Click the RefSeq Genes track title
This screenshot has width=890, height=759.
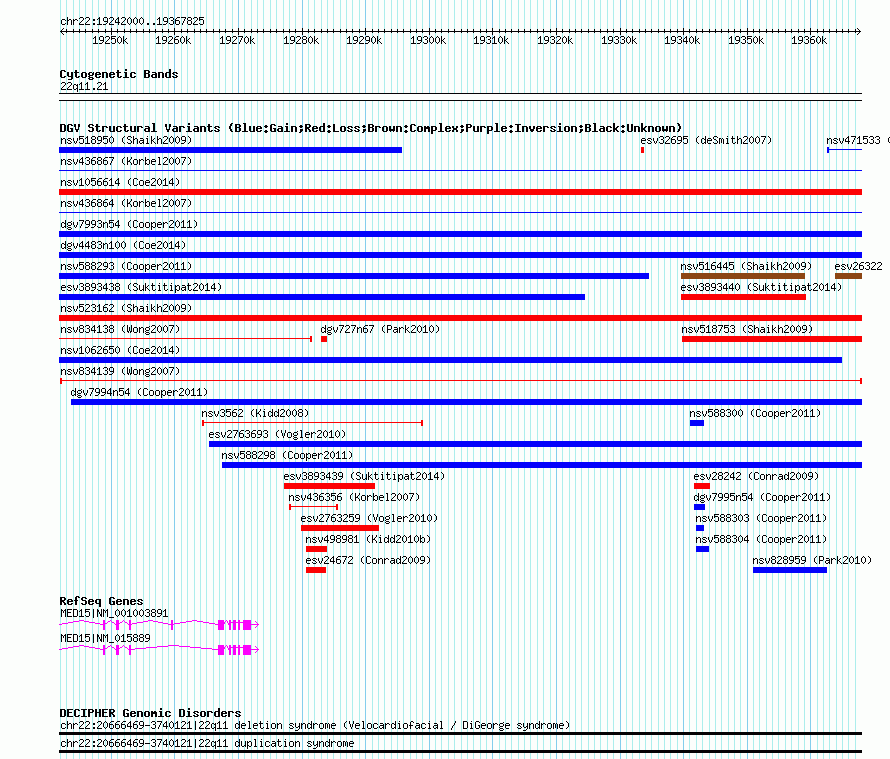click(x=102, y=601)
